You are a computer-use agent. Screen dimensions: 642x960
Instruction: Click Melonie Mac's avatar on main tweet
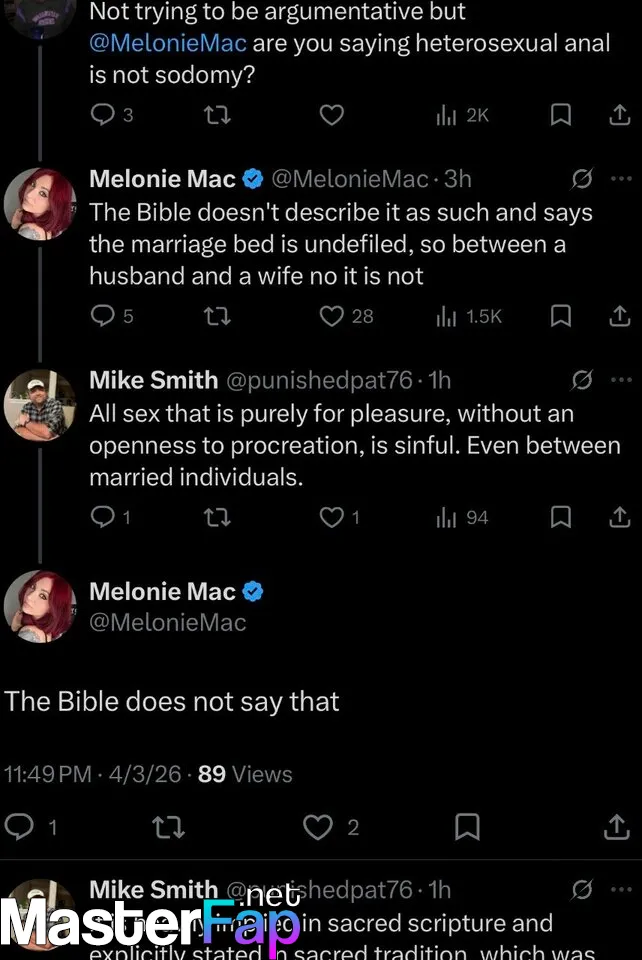point(39,606)
